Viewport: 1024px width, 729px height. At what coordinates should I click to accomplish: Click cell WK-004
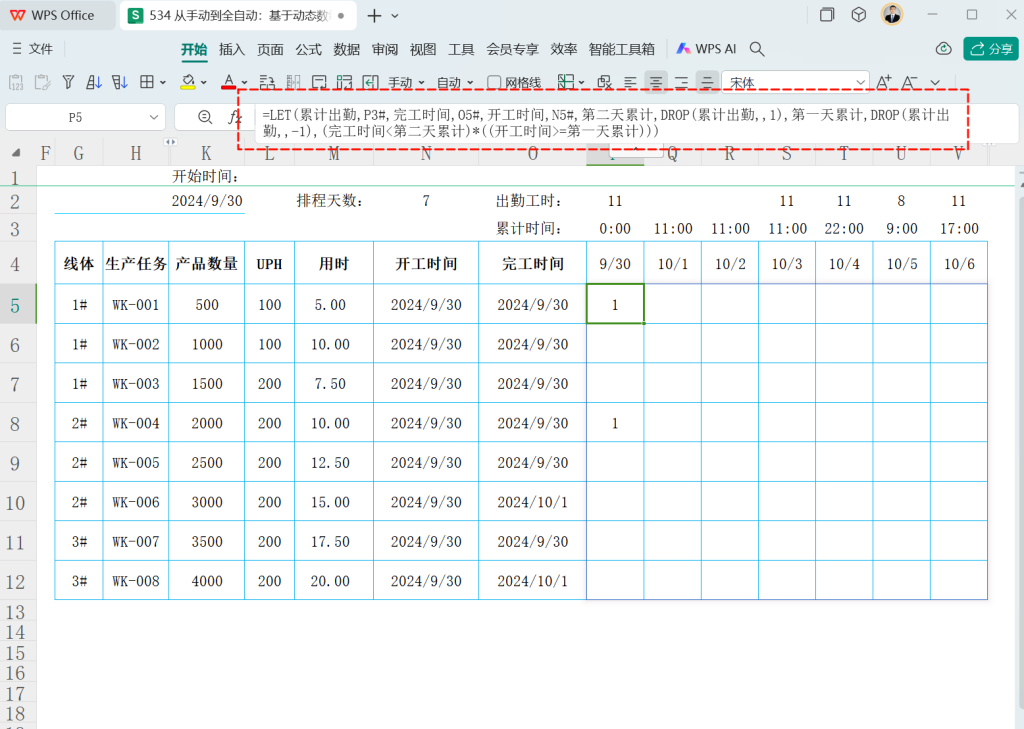tap(136, 423)
